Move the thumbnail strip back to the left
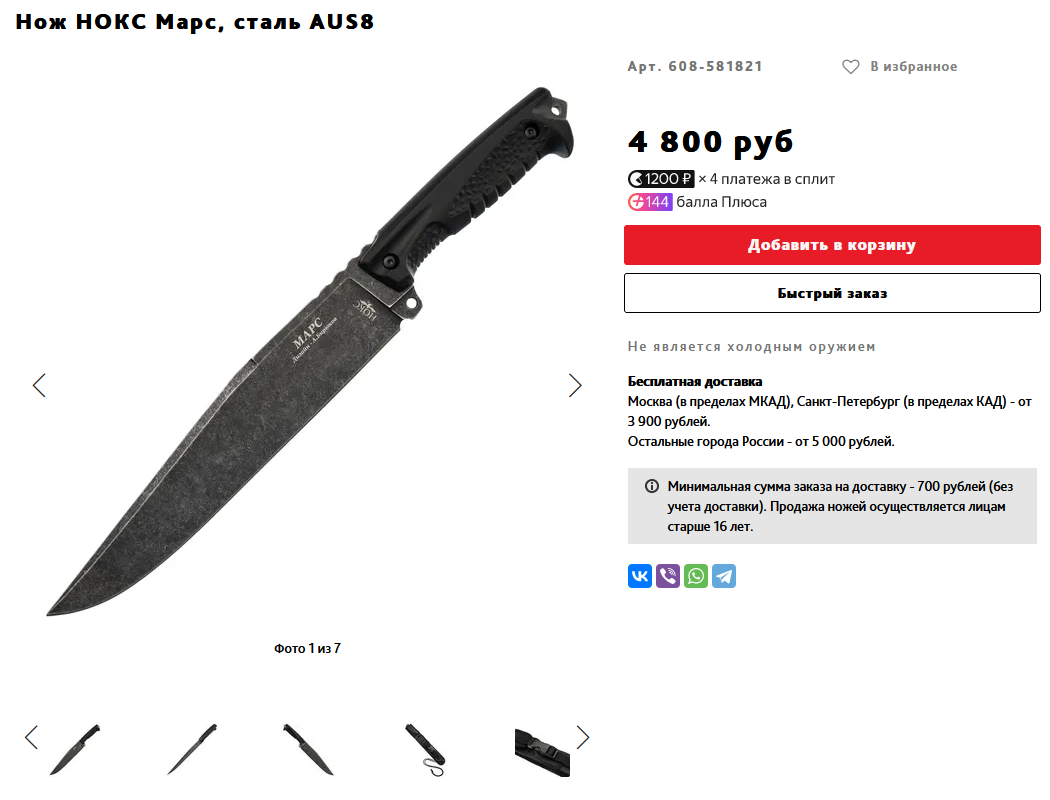Viewport: 1050px width, 800px height. [x=31, y=738]
